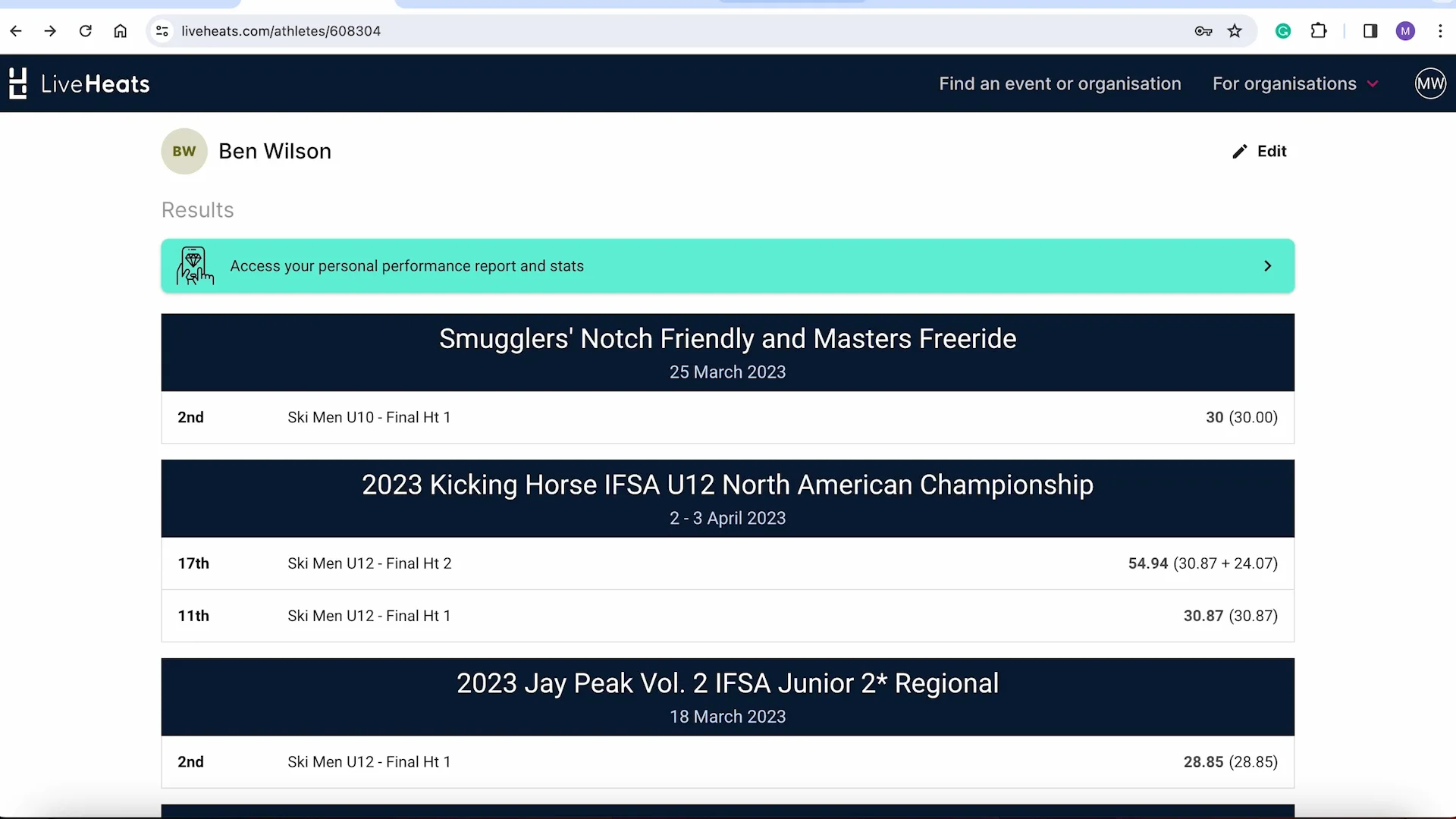
Task: Toggle the browser favorites star icon
Action: click(x=1235, y=31)
